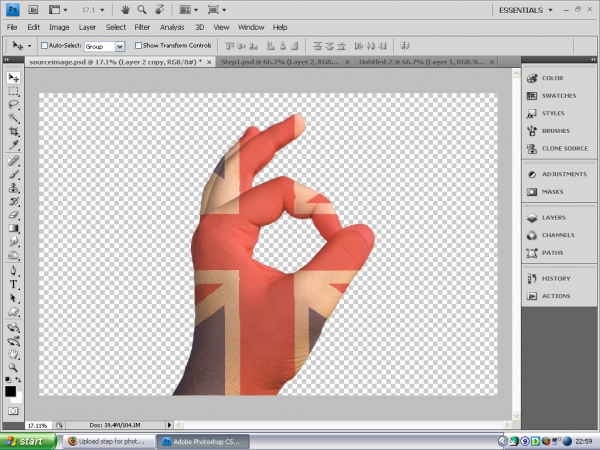Reset to default foreground and background colors
This screenshot has width=600, height=450.
click(x=8, y=380)
